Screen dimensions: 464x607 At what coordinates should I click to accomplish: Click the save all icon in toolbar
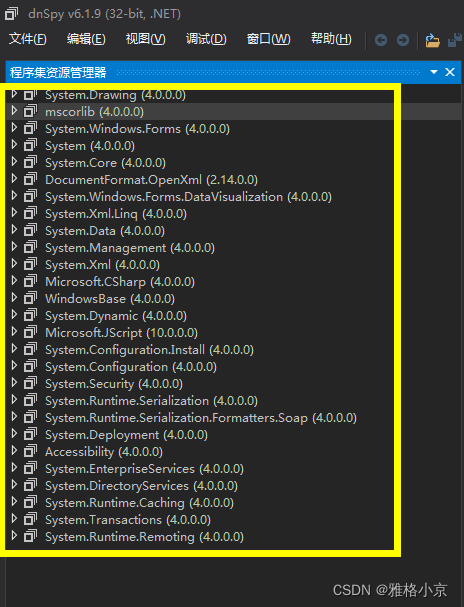[455, 40]
